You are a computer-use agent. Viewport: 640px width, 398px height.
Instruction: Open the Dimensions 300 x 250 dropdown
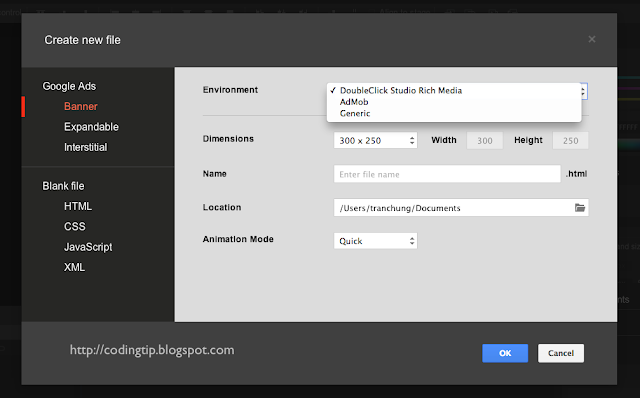click(376, 140)
